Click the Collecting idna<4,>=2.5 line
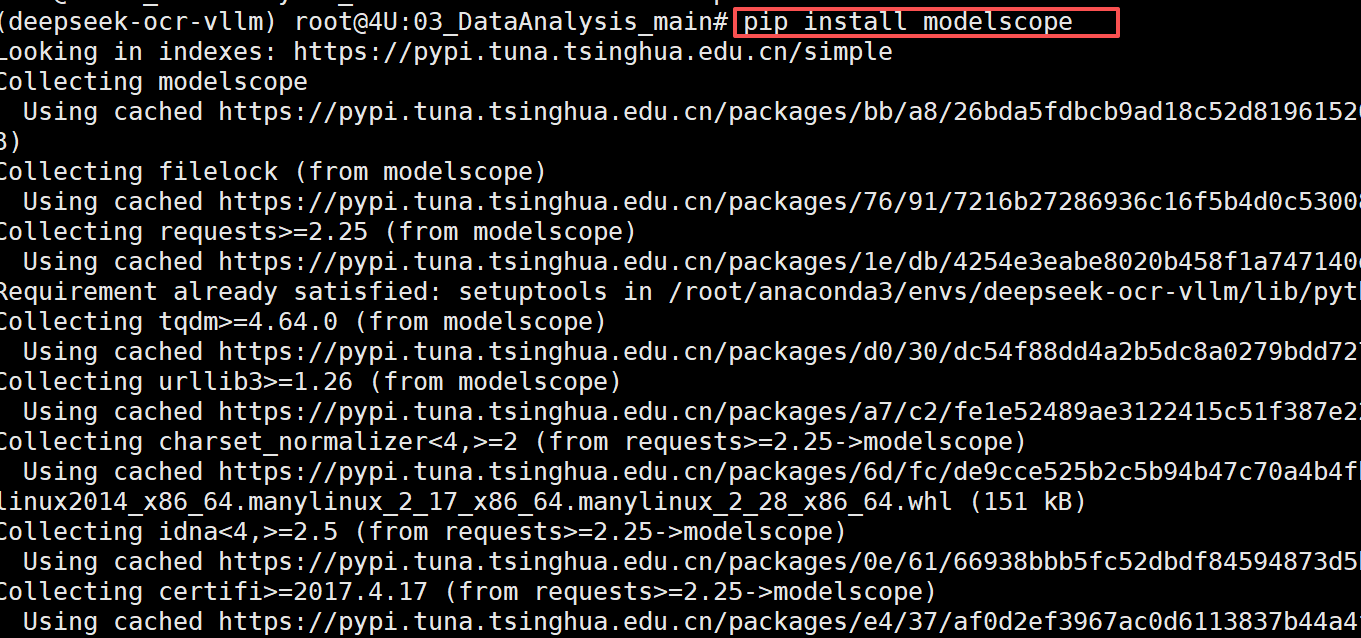 pyautogui.click(x=422, y=531)
